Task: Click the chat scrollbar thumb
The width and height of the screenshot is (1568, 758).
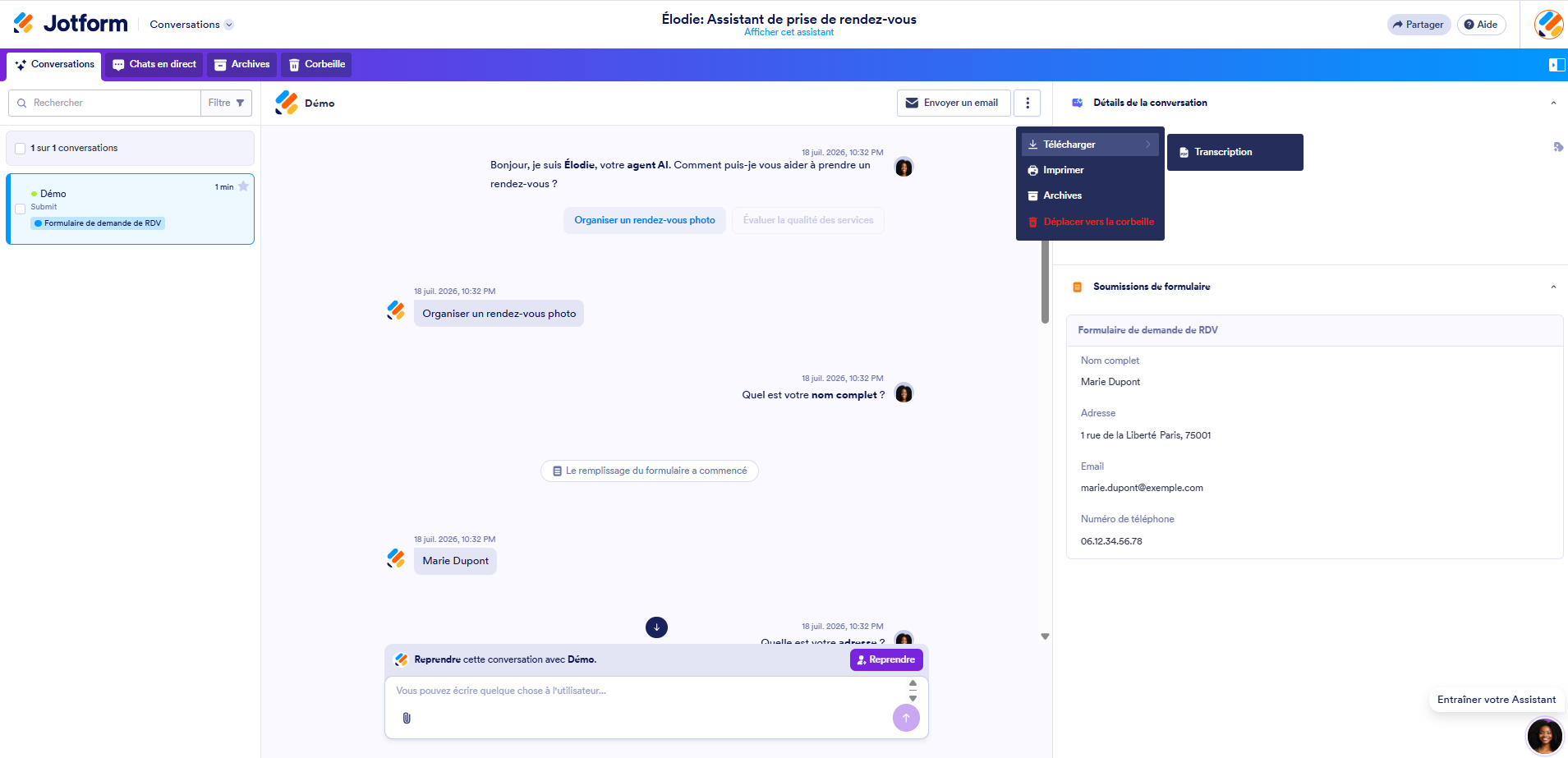Action: click(1045, 281)
